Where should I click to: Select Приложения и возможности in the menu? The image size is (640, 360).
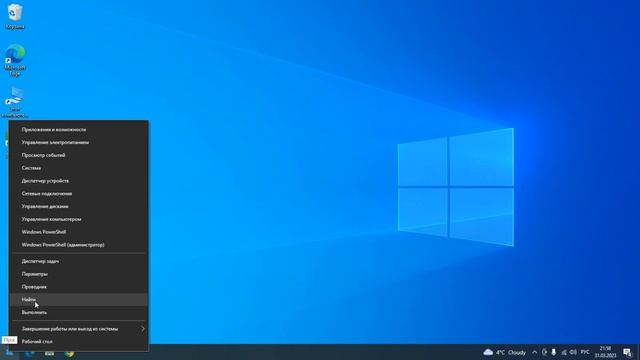click(x=78, y=129)
